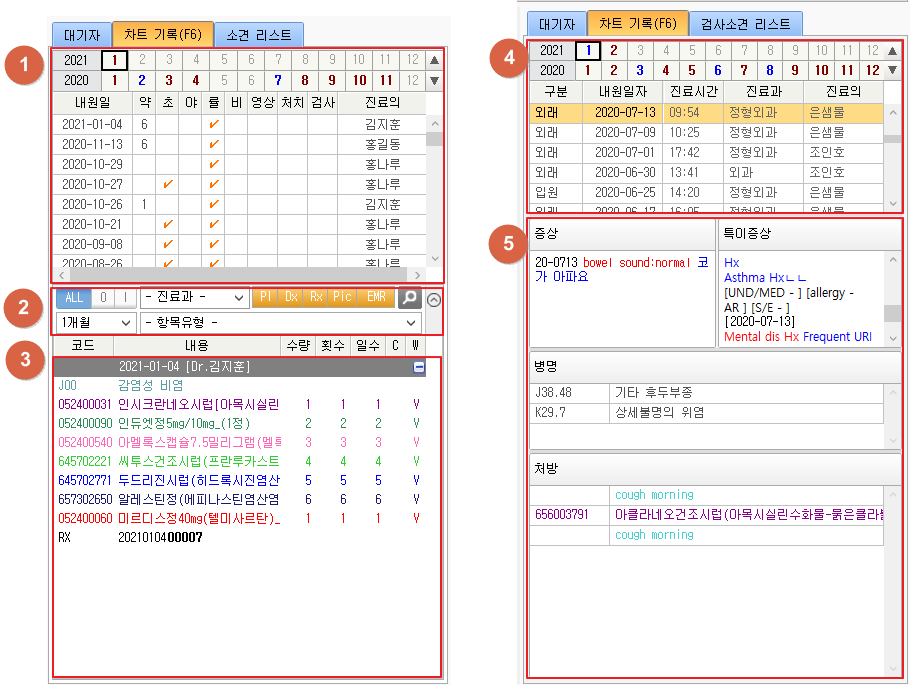Click the down triangle next to right 2020 row
This screenshot has width=910, height=685.
[892, 70]
